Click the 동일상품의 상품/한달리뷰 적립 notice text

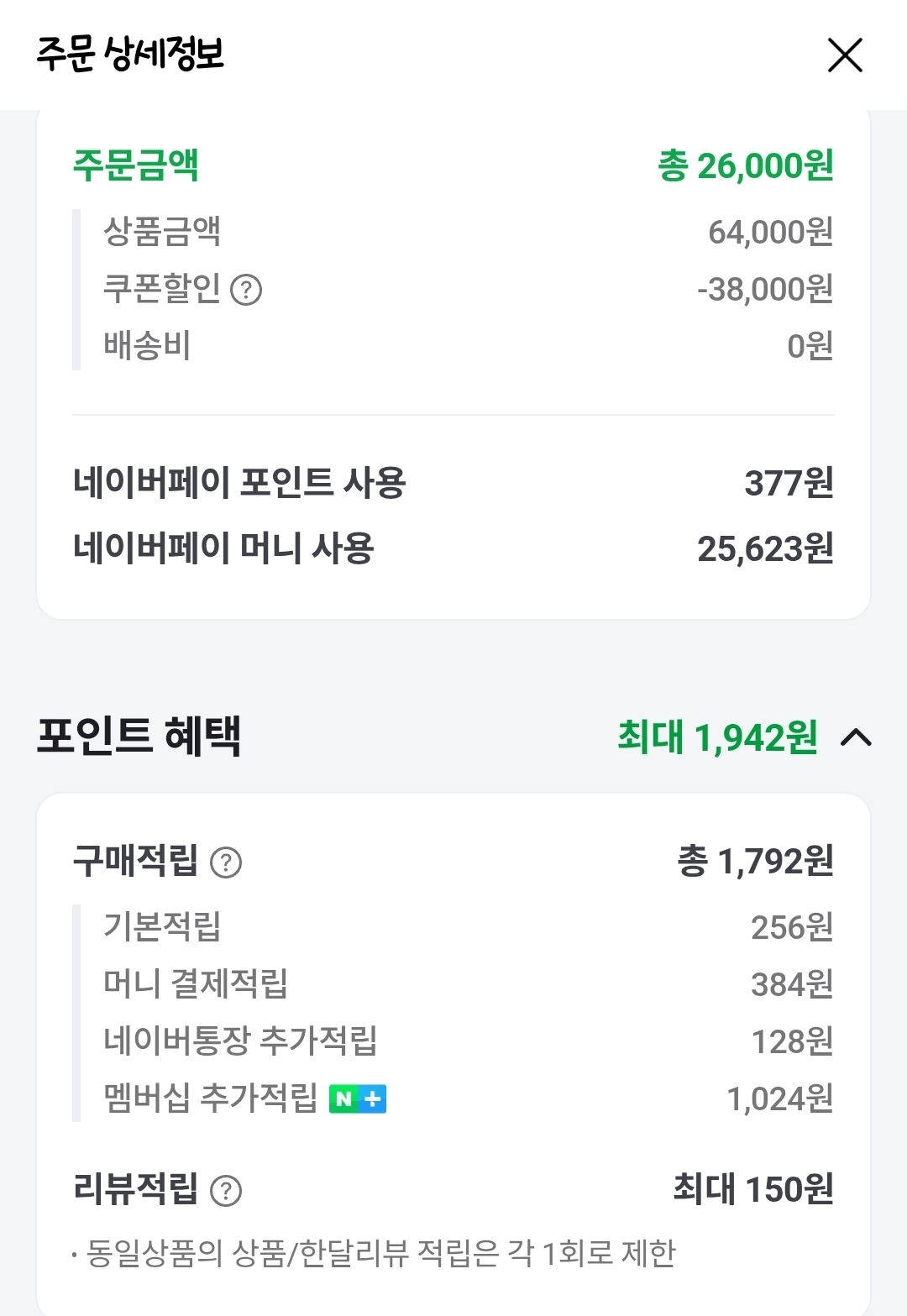pyautogui.click(x=380, y=1253)
